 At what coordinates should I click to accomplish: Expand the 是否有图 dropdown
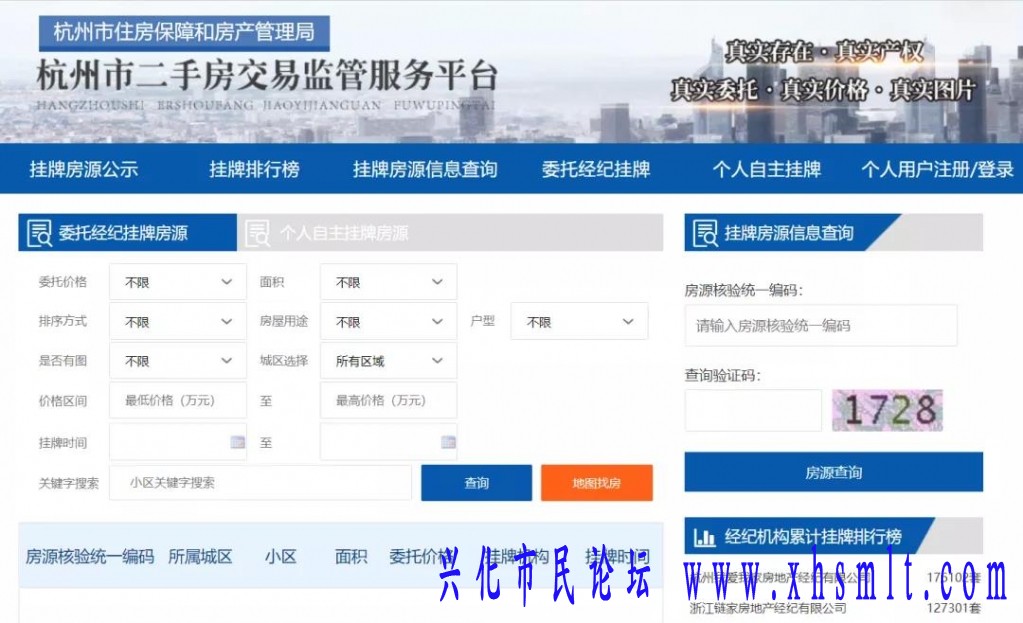[177, 361]
